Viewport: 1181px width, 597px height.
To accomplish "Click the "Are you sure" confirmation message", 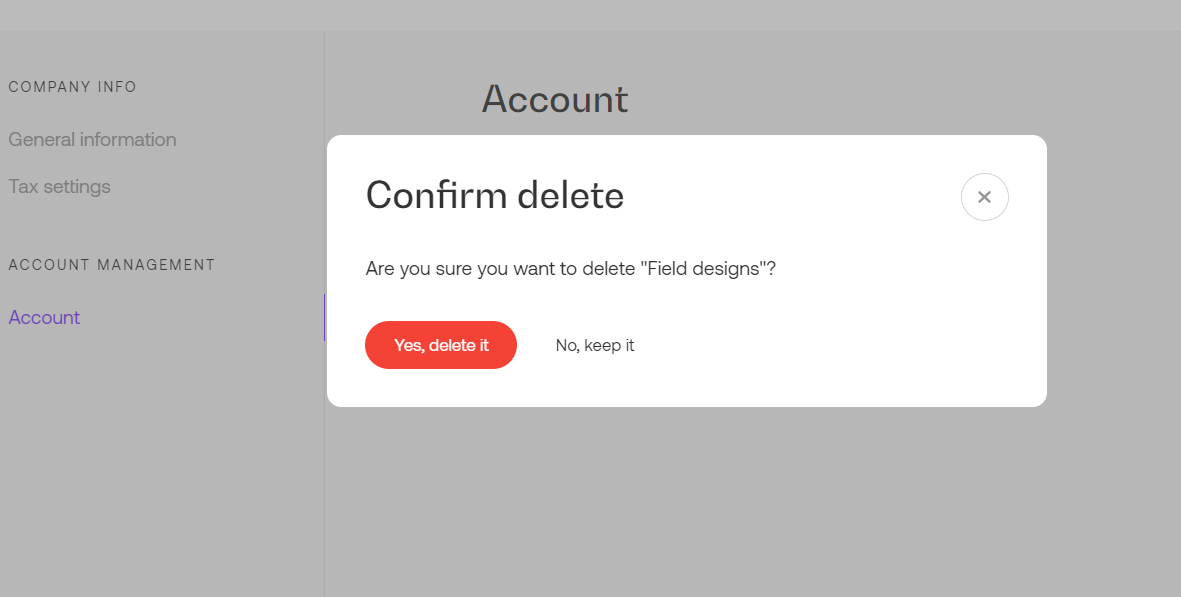I will (x=571, y=269).
